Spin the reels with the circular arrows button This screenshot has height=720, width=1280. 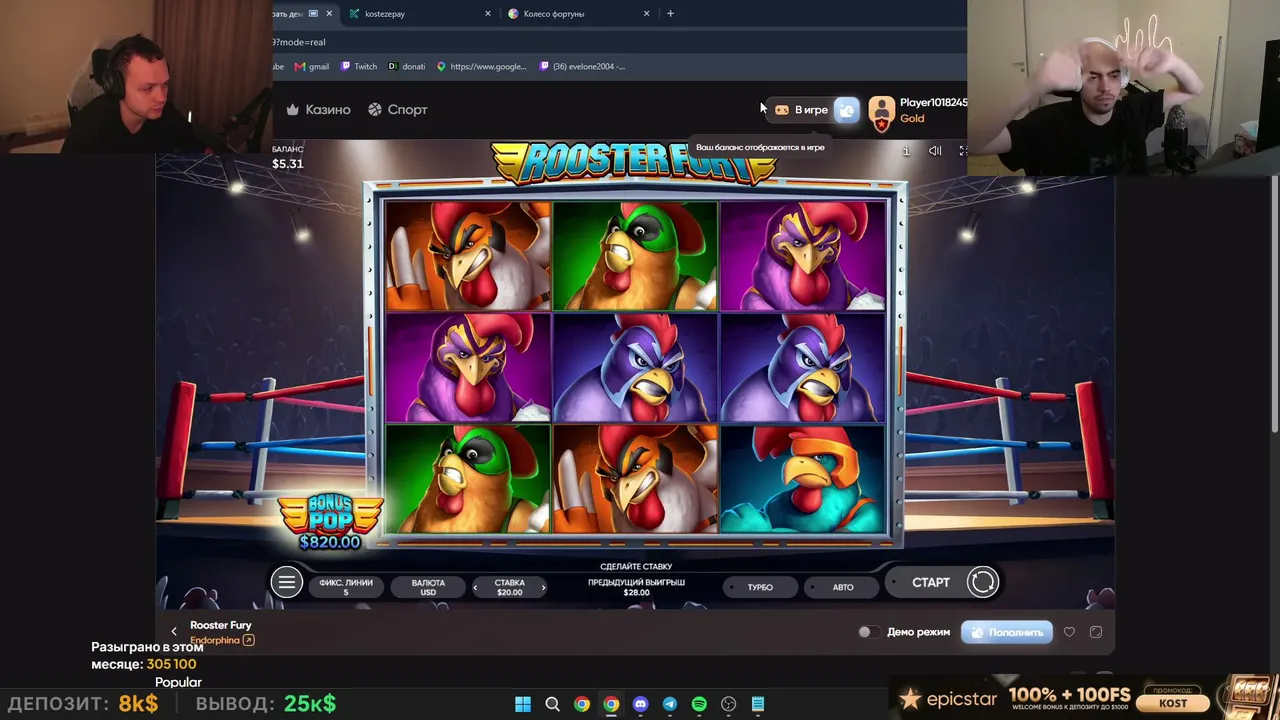(x=982, y=582)
